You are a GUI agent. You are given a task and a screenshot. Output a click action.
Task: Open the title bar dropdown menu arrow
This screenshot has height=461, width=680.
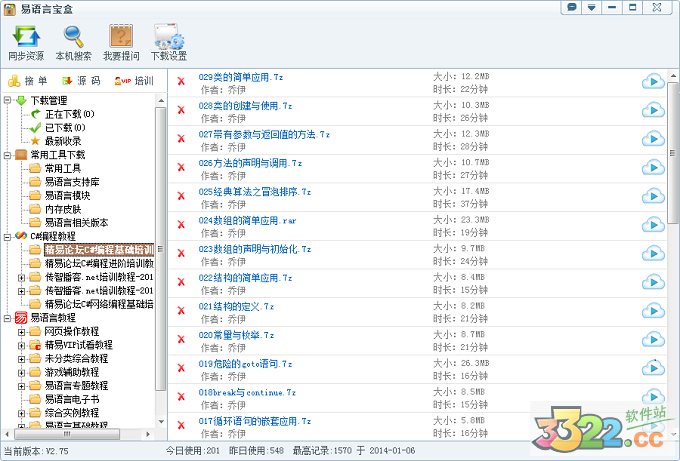592,7
